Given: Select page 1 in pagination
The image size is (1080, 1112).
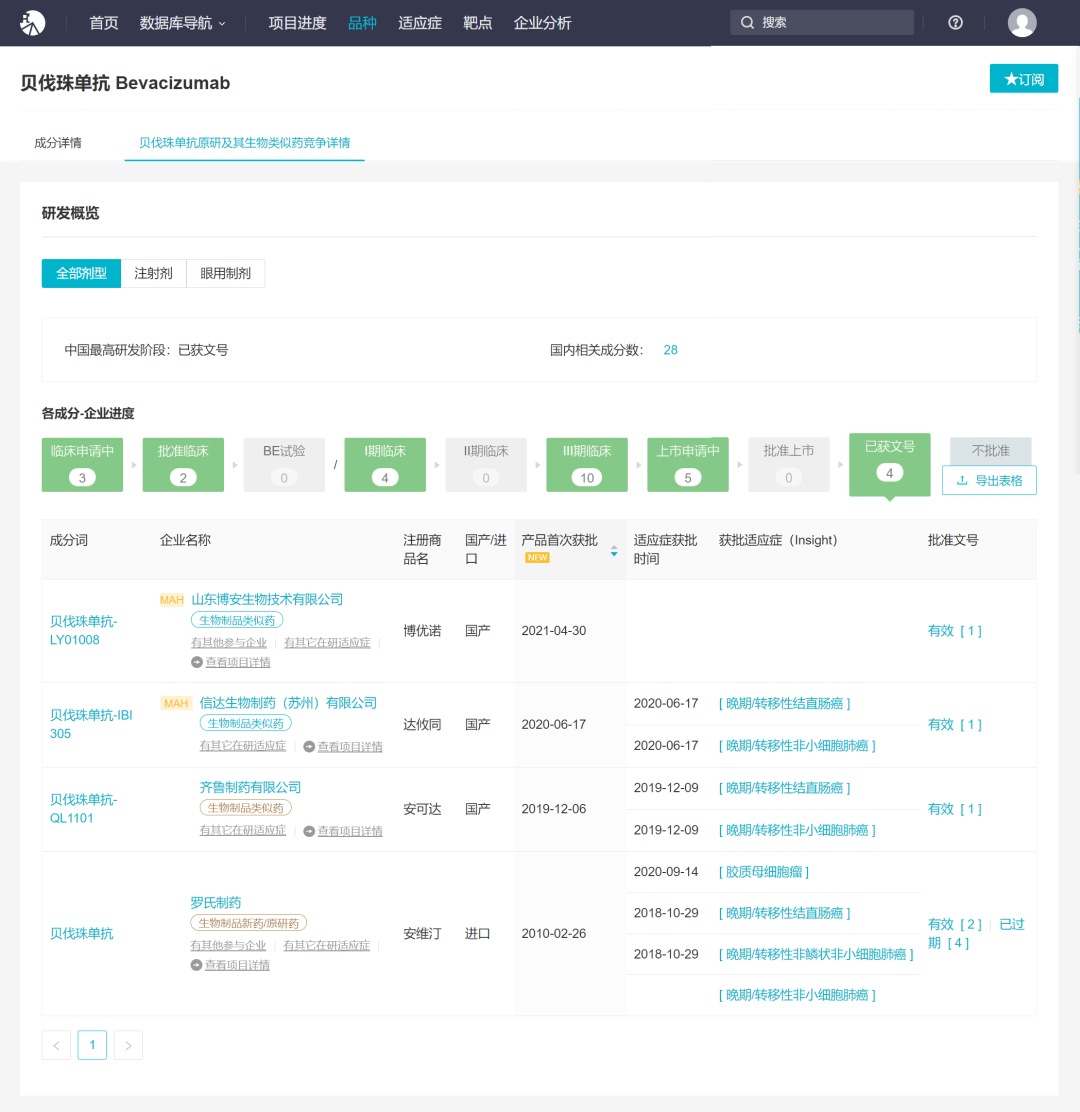Looking at the screenshot, I should (x=92, y=1045).
